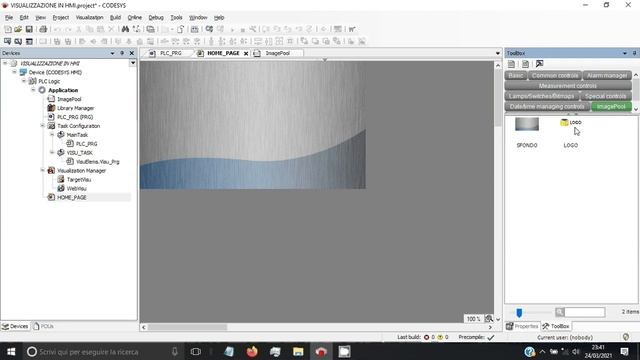Select the Date/time managing controls category
This screenshot has width=640, height=360.
click(547, 107)
